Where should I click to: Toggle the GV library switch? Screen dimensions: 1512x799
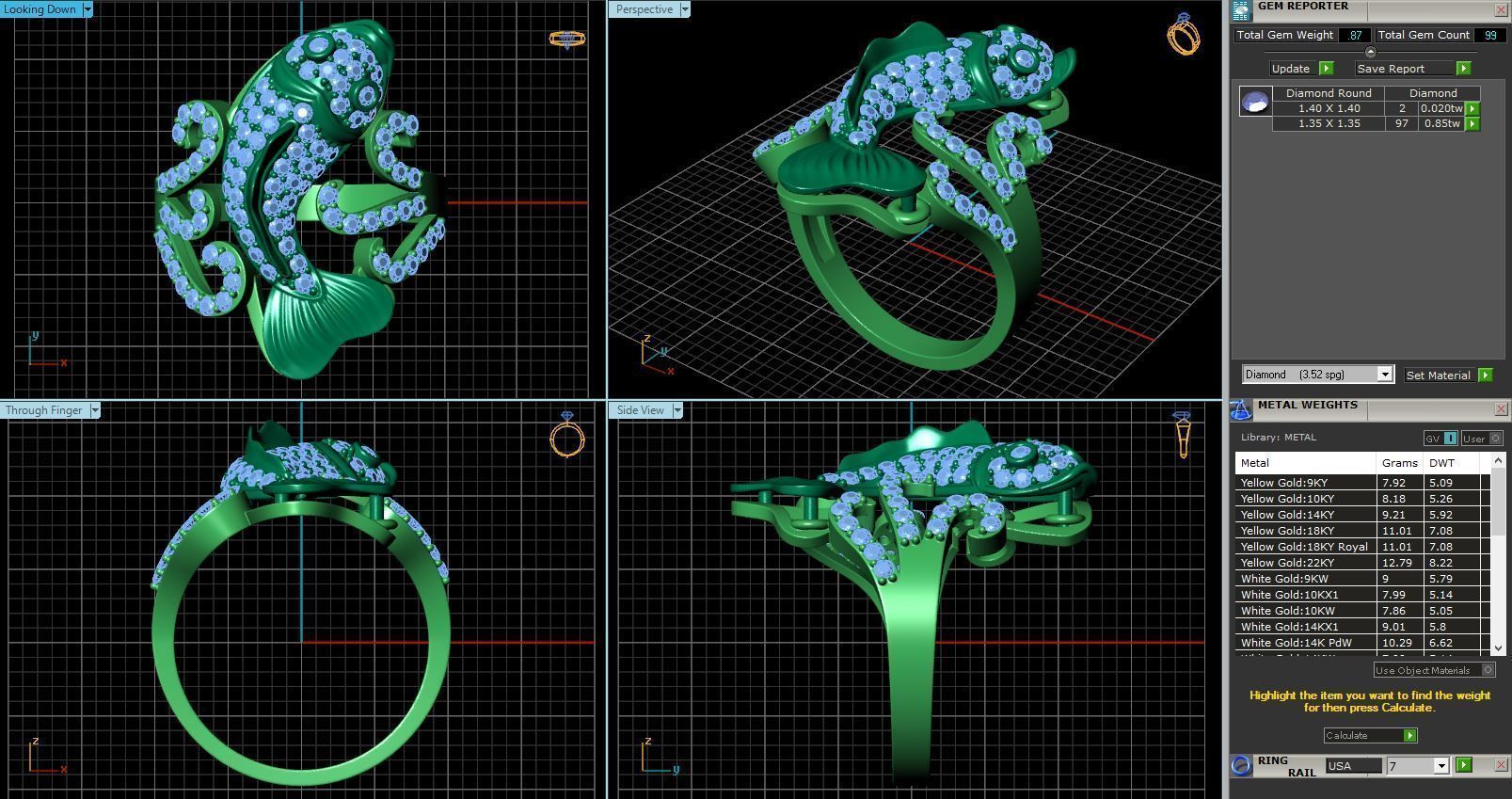click(x=1440, y=439)
